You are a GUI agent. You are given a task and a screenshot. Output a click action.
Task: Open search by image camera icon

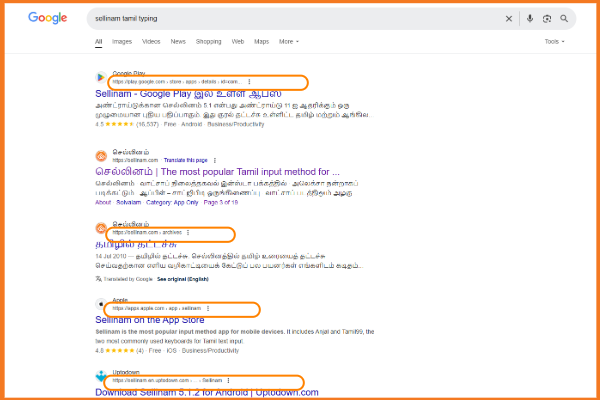(x=547, y=18)
